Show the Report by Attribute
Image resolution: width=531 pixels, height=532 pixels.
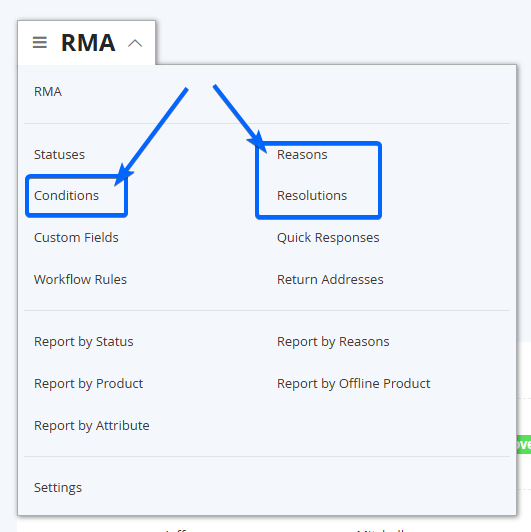[92, 426]
